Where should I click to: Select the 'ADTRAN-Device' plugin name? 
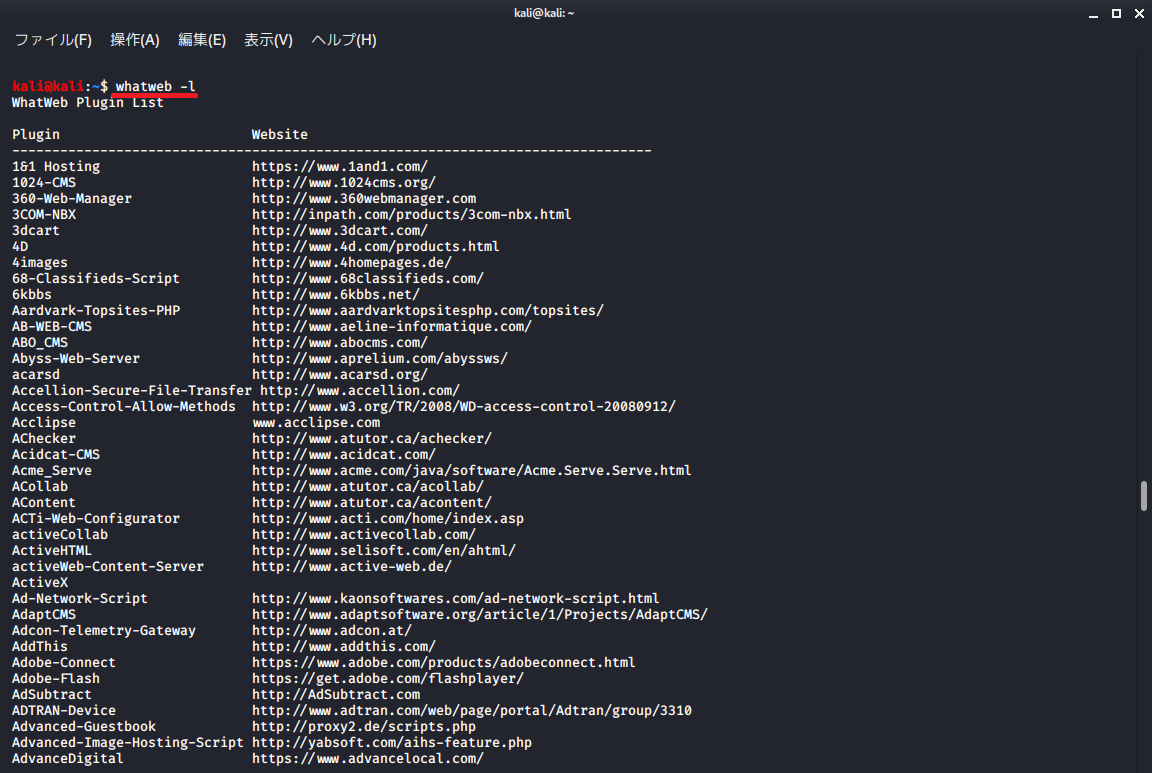[64, 711]
